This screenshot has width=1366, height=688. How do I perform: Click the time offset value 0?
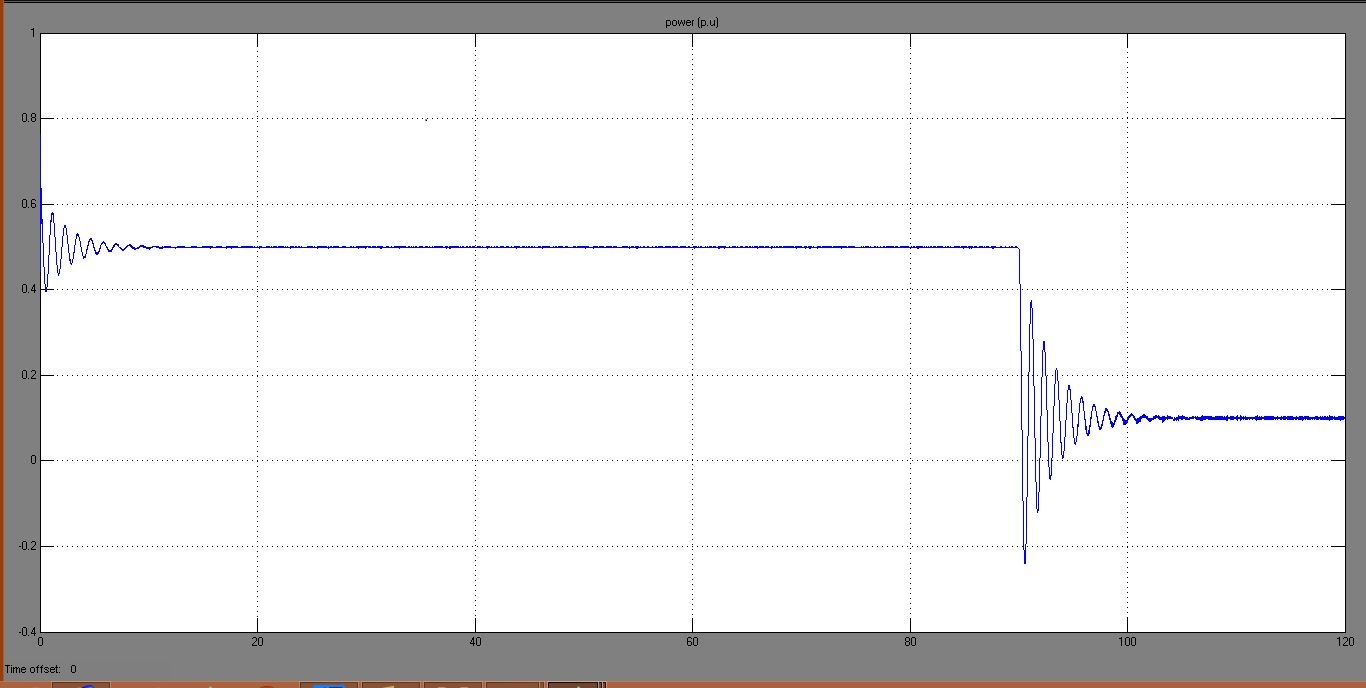(73, 669)
